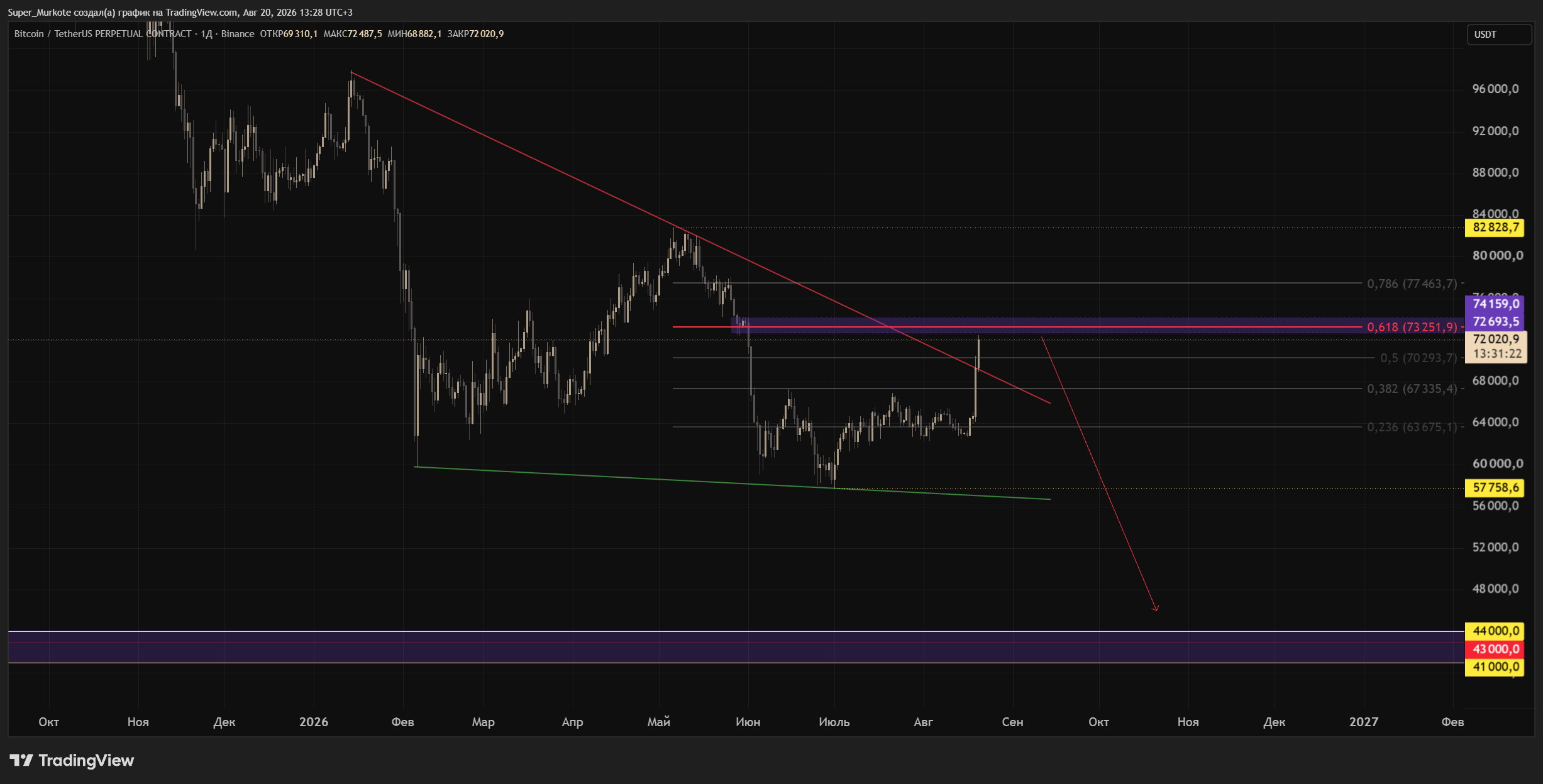The image size is (1543, 784).
Task: Click the 0,786 (77 463,7) Fibonacci label
Action: pos(1412,284)
